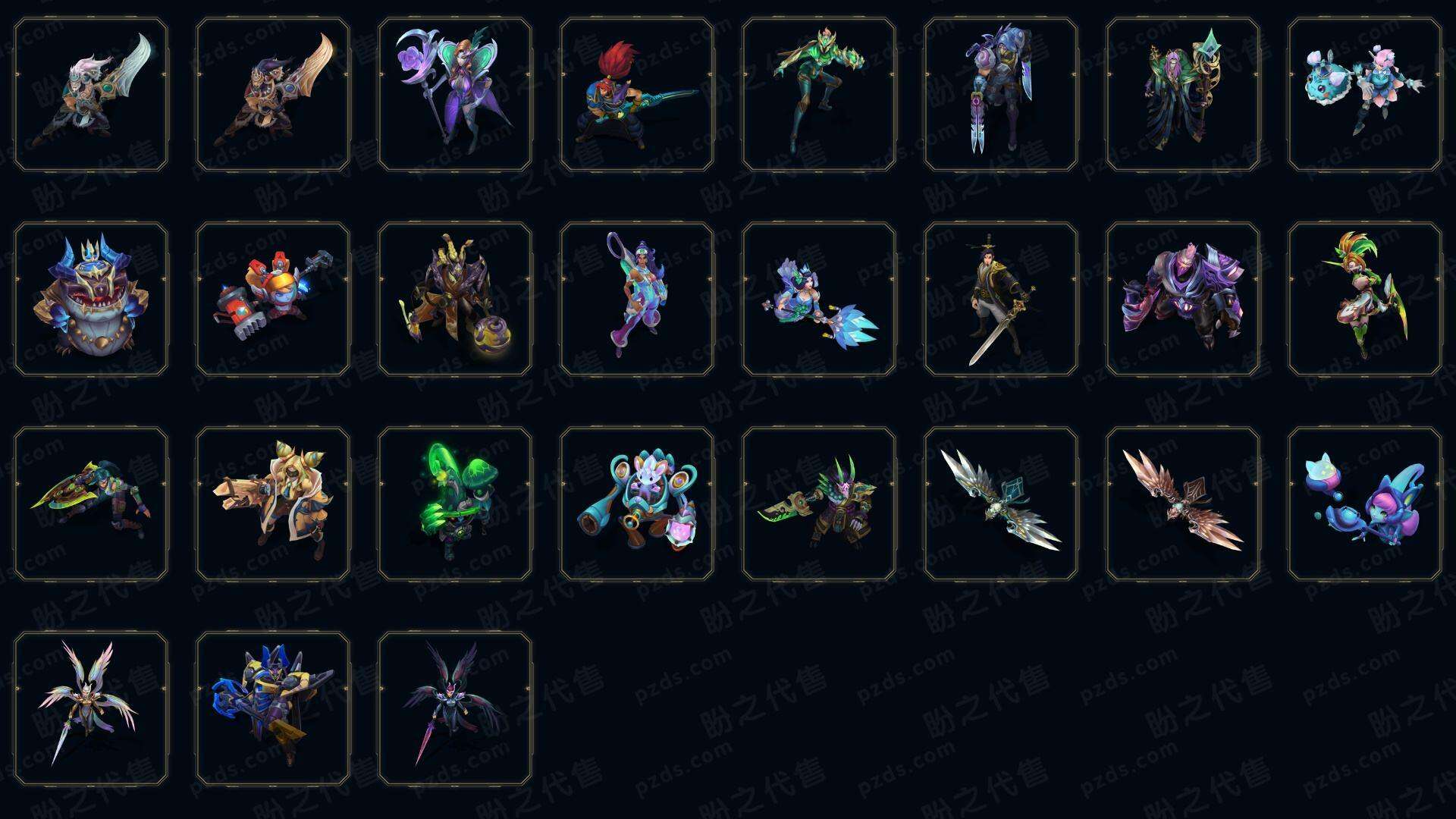1456x819 pixels.
Task: Pick the red-orange robot with hammer
Action: click(273, 299)
